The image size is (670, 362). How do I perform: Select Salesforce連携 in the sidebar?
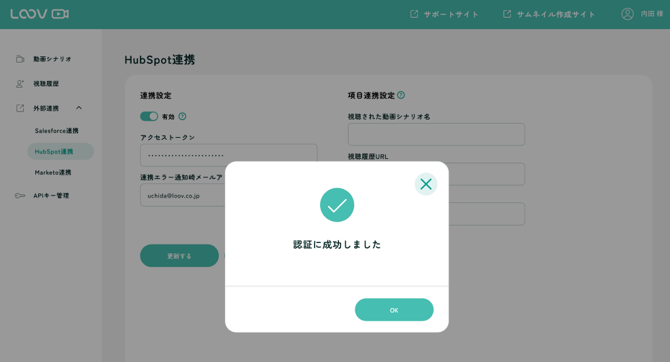pos(56,131)
